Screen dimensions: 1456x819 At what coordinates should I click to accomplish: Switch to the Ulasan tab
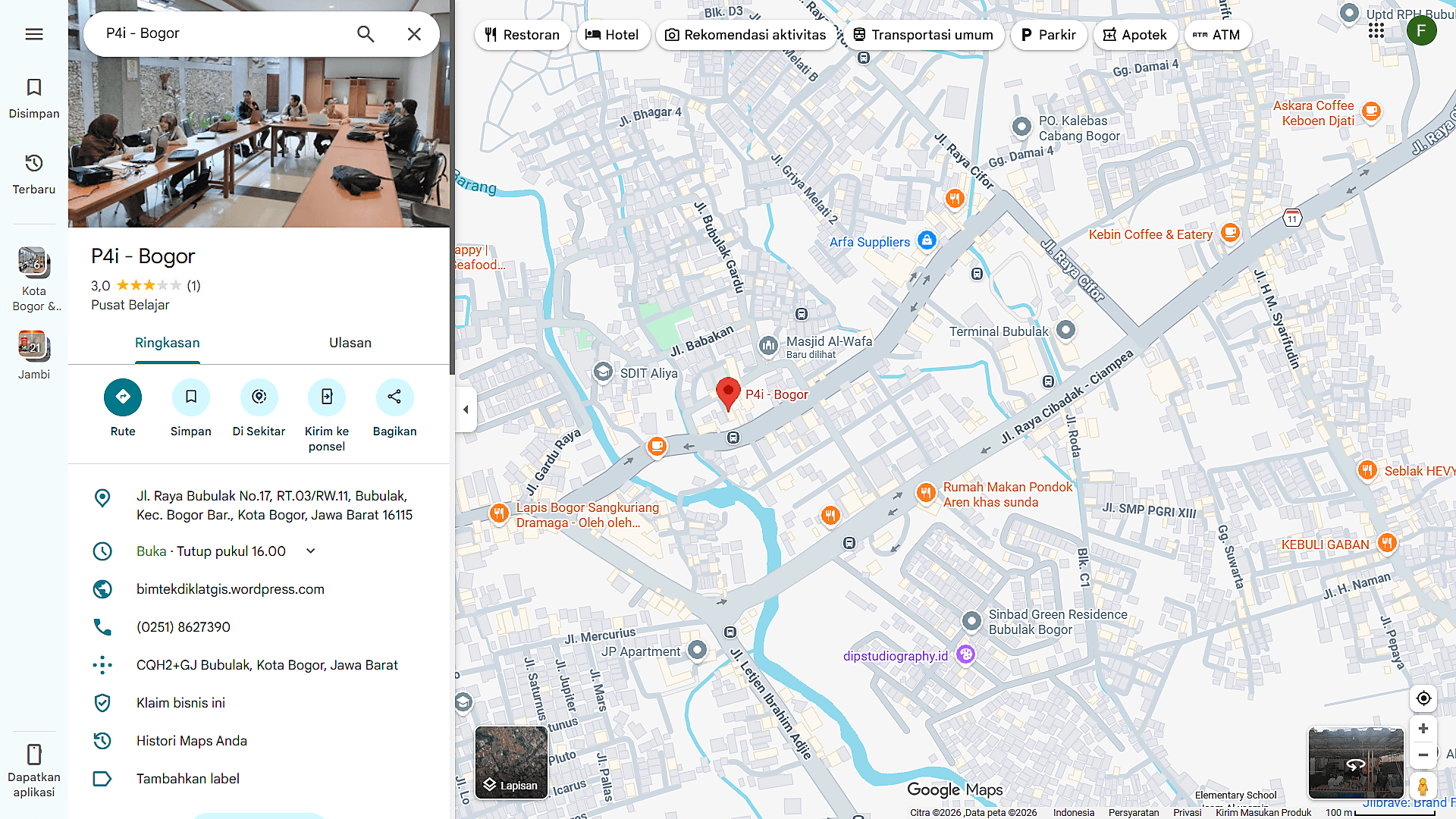click(350, 343)
